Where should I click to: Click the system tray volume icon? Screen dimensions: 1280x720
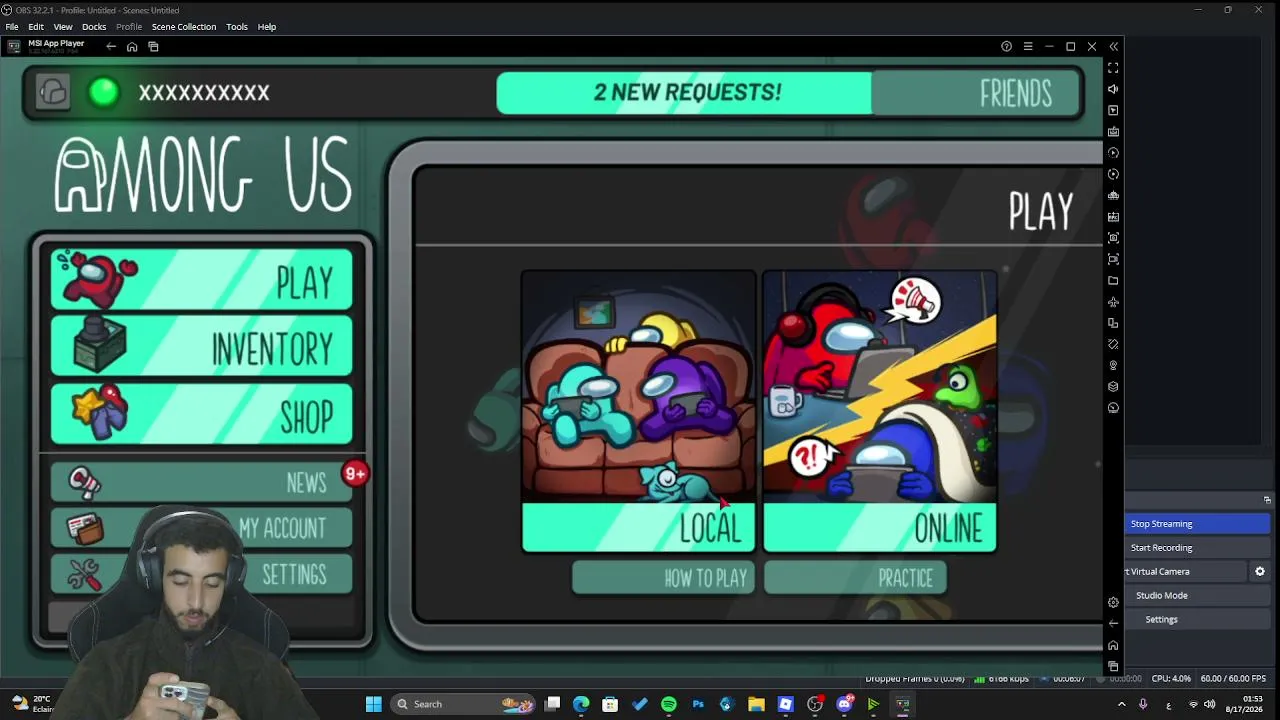[x=1209, y=704]
